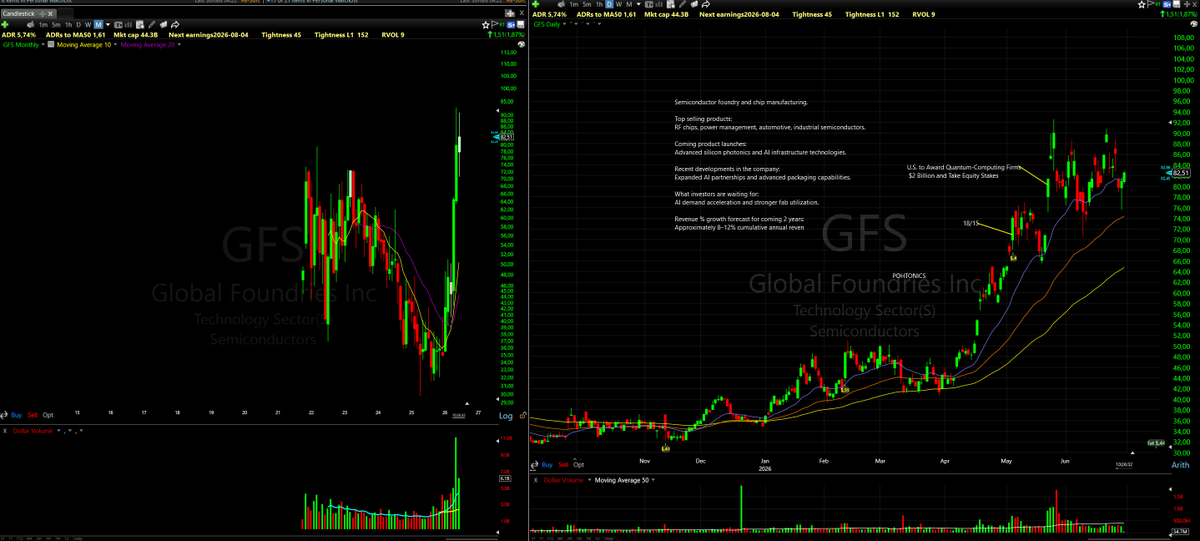The width and height of the screenshot is (1200, 541).
Task: Star GFS as favorite on left chart
Action: click(485, 25)
